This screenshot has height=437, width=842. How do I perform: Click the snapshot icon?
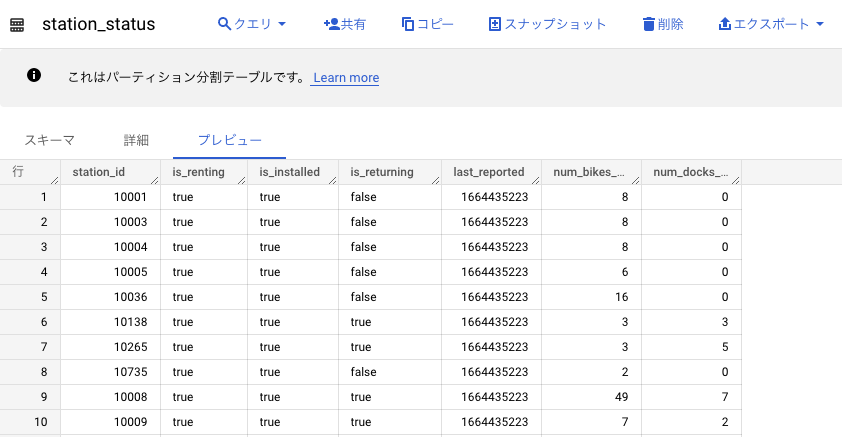click(495, 24)
